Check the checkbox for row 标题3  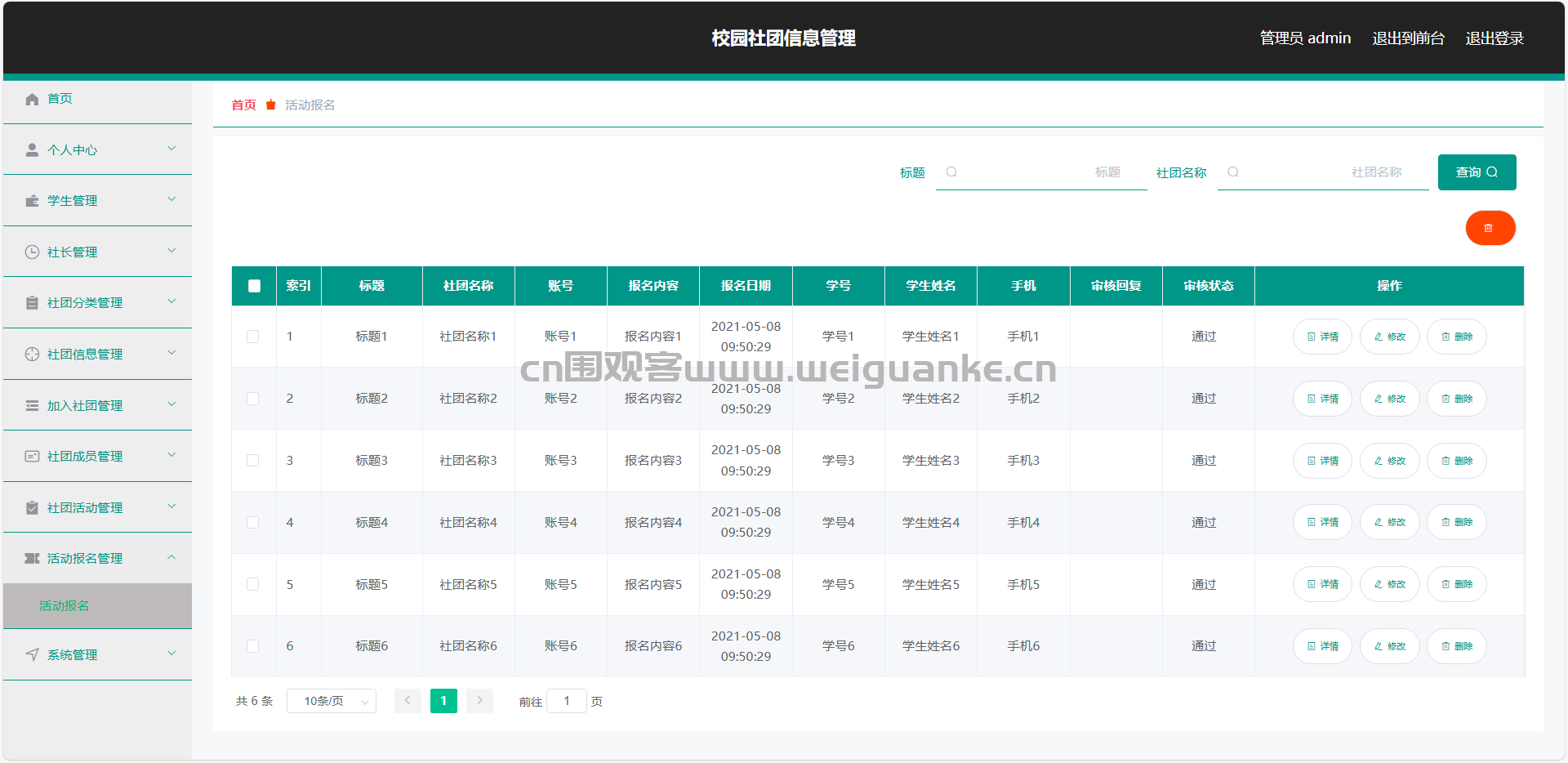pos(253,461)
